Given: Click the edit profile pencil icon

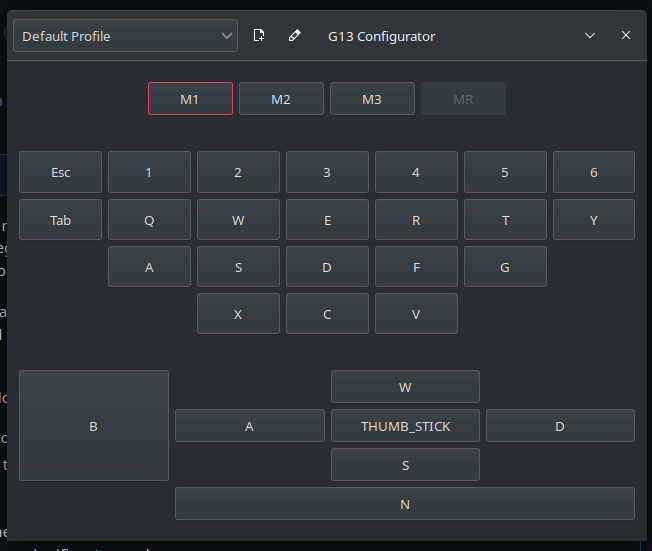Looking at the screenshot, I should [x=294, y=35].
